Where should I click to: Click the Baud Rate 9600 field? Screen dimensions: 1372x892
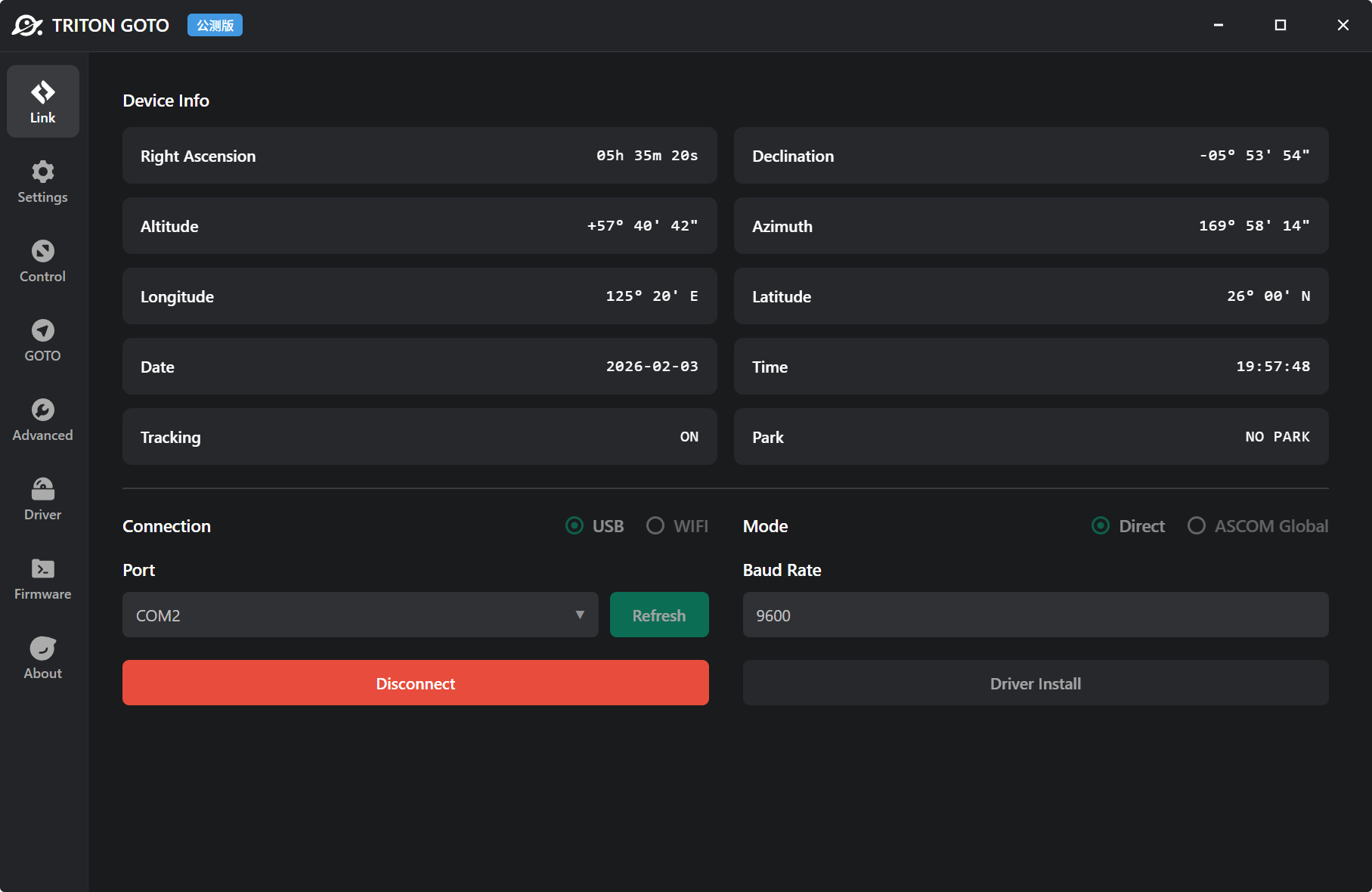coord(1035,615)
